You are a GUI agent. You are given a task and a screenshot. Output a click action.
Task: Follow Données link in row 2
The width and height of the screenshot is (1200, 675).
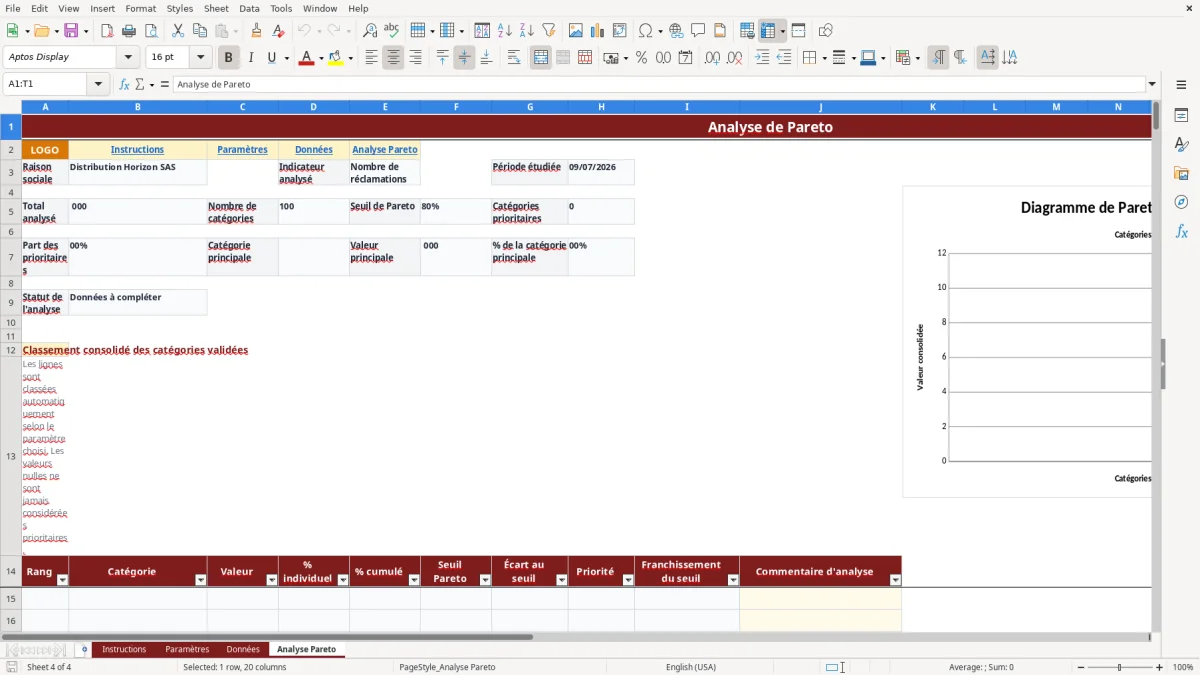(314, 150)
